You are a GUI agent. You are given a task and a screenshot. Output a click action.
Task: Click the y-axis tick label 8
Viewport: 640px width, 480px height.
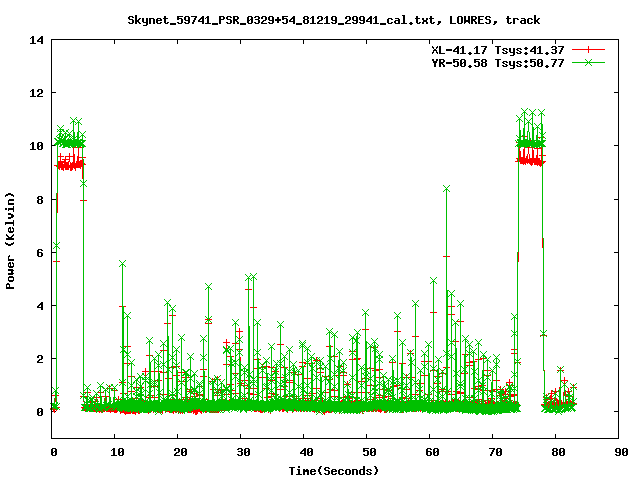pos(40,200)
